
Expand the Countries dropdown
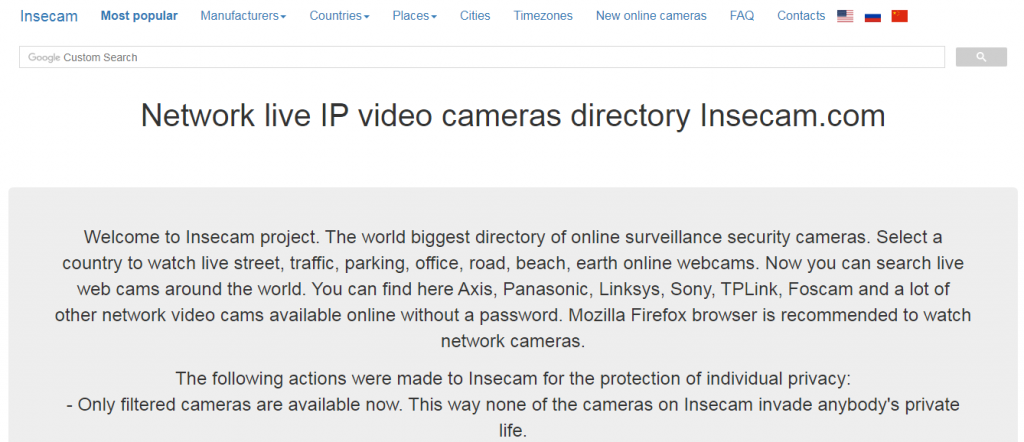pyautogui.click(x=340, y=16)
